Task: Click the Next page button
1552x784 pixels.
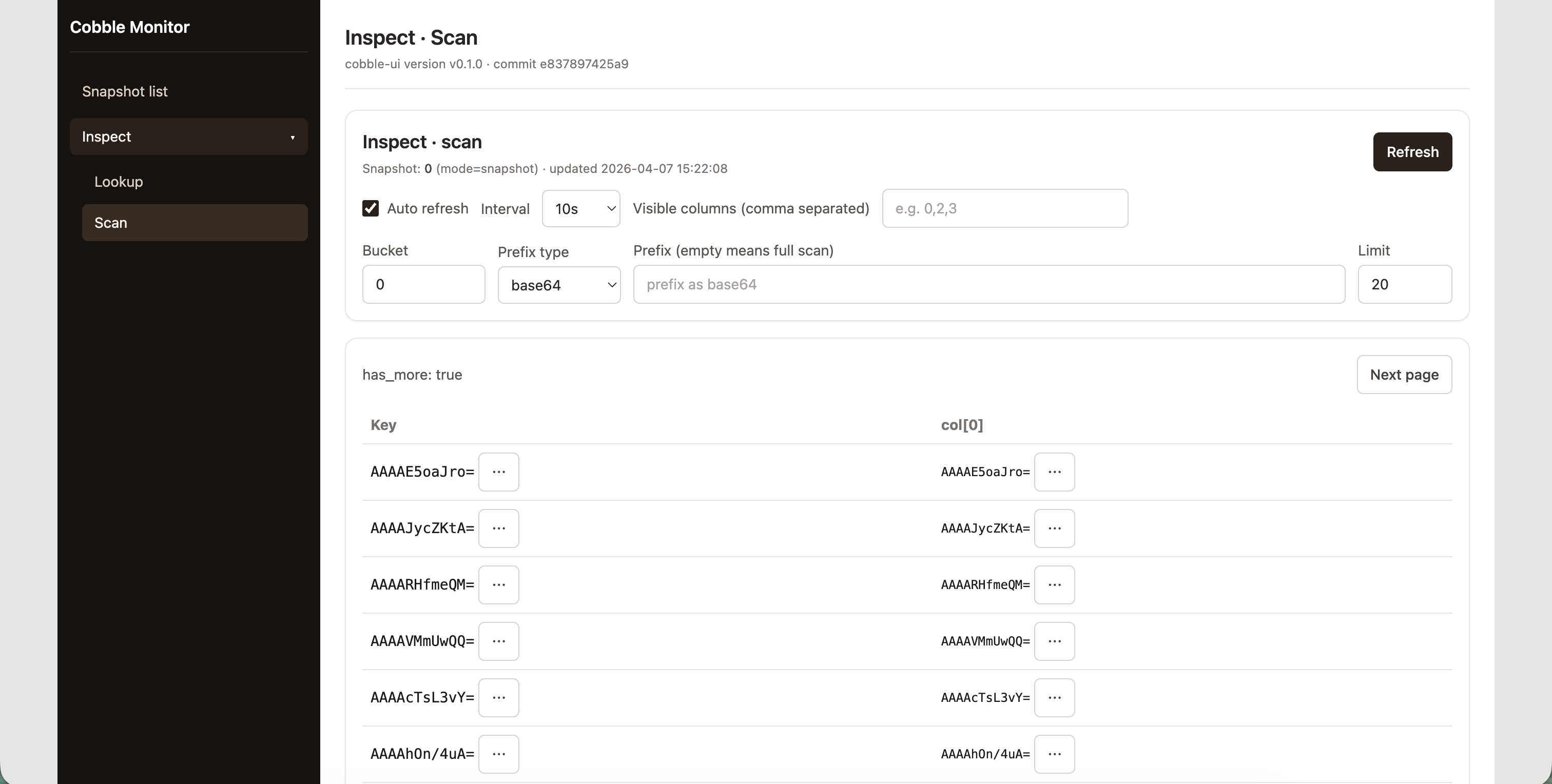Action: click(x=1404, y=375)
